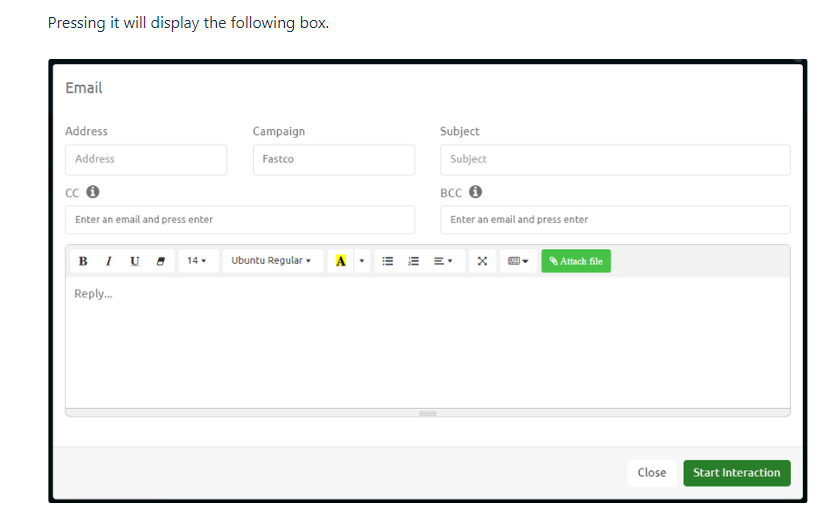
Task: Insert an ordered numbered list
Action: click(412, 261)
